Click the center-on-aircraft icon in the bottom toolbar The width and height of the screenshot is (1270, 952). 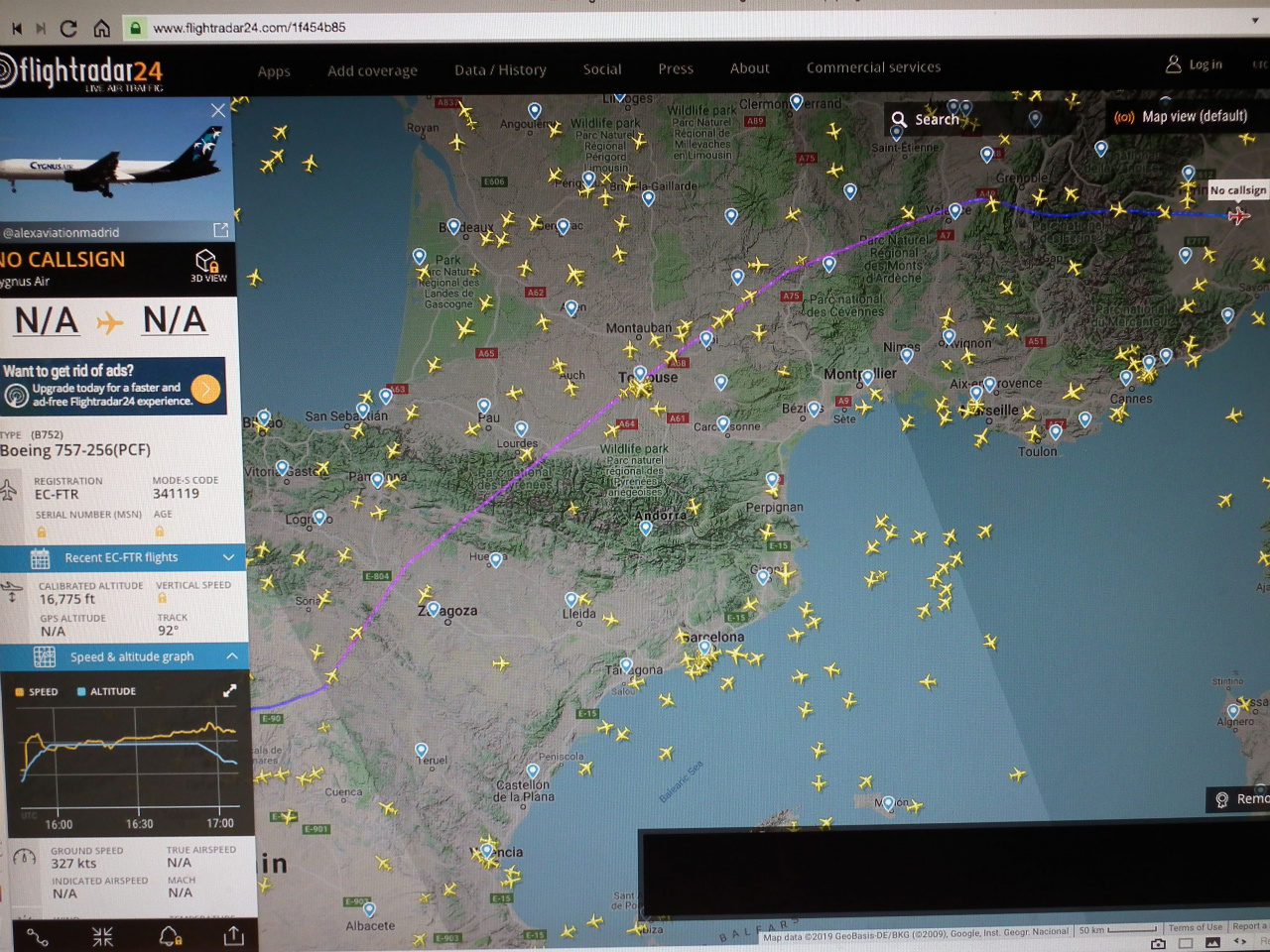102,936
